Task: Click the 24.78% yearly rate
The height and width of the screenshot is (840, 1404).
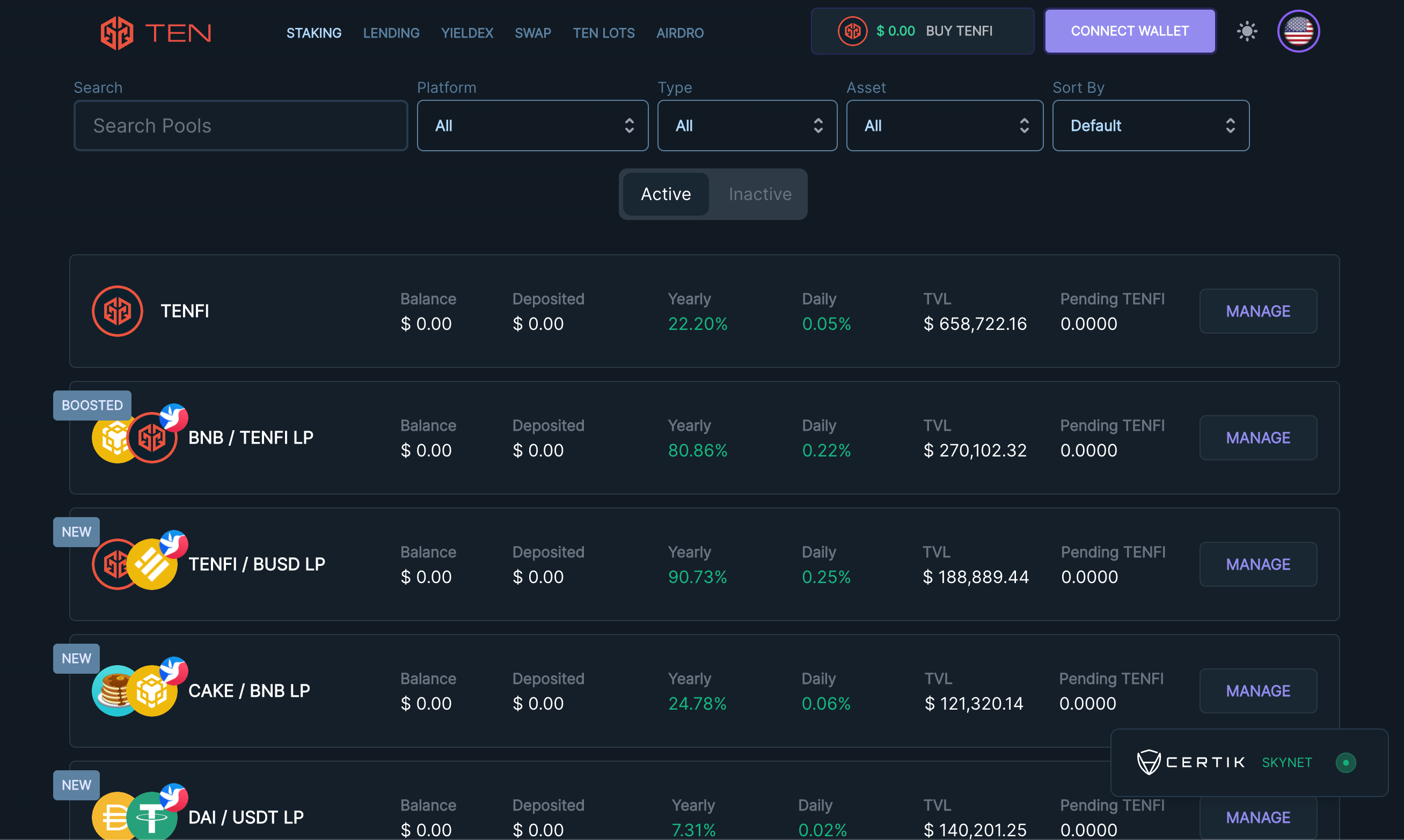Action: tap(697, 704)
